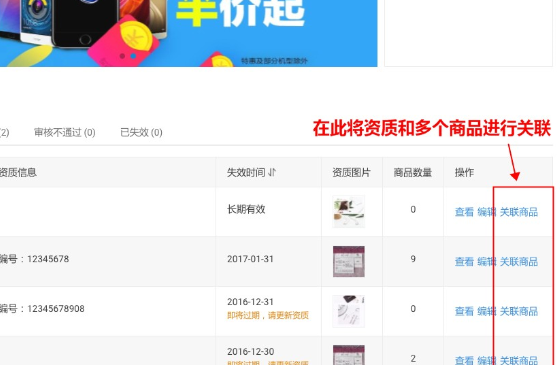
Task: Click 关联商品 in the 2017-01-31 row
Action: pos(519,262)
